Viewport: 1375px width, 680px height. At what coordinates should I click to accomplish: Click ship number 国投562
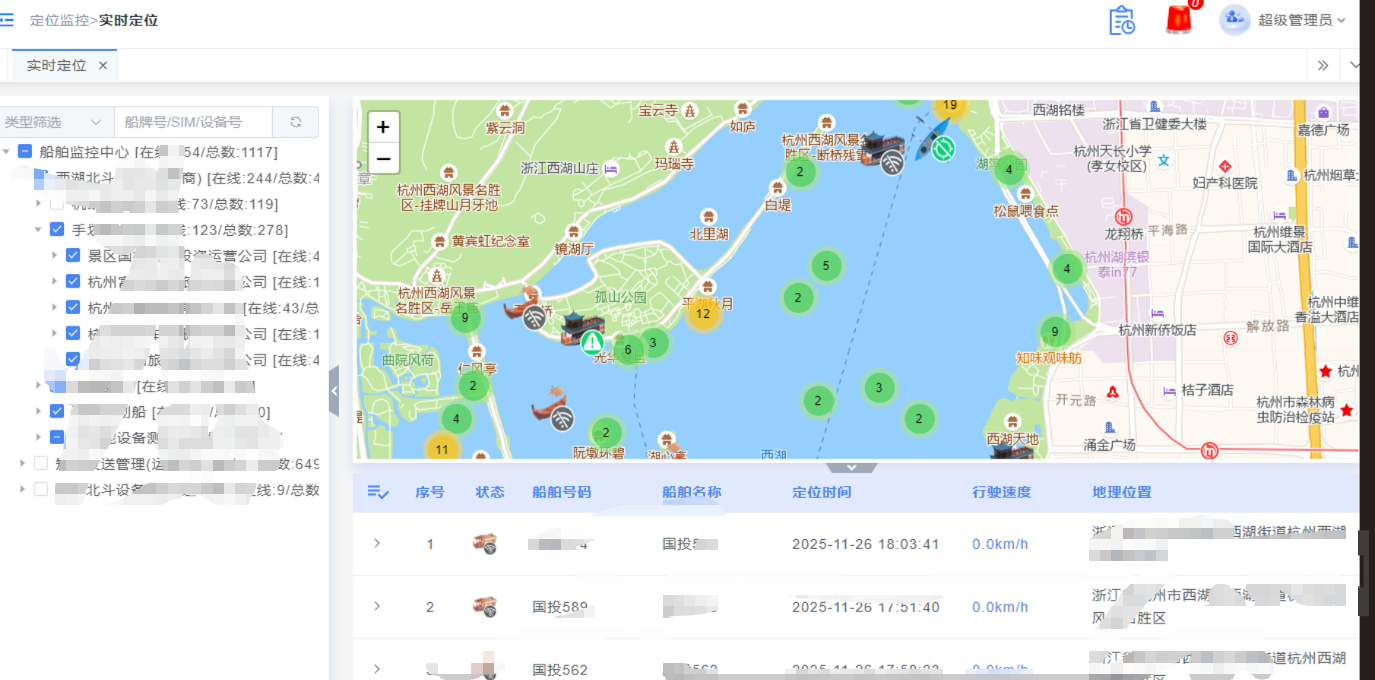560,670
